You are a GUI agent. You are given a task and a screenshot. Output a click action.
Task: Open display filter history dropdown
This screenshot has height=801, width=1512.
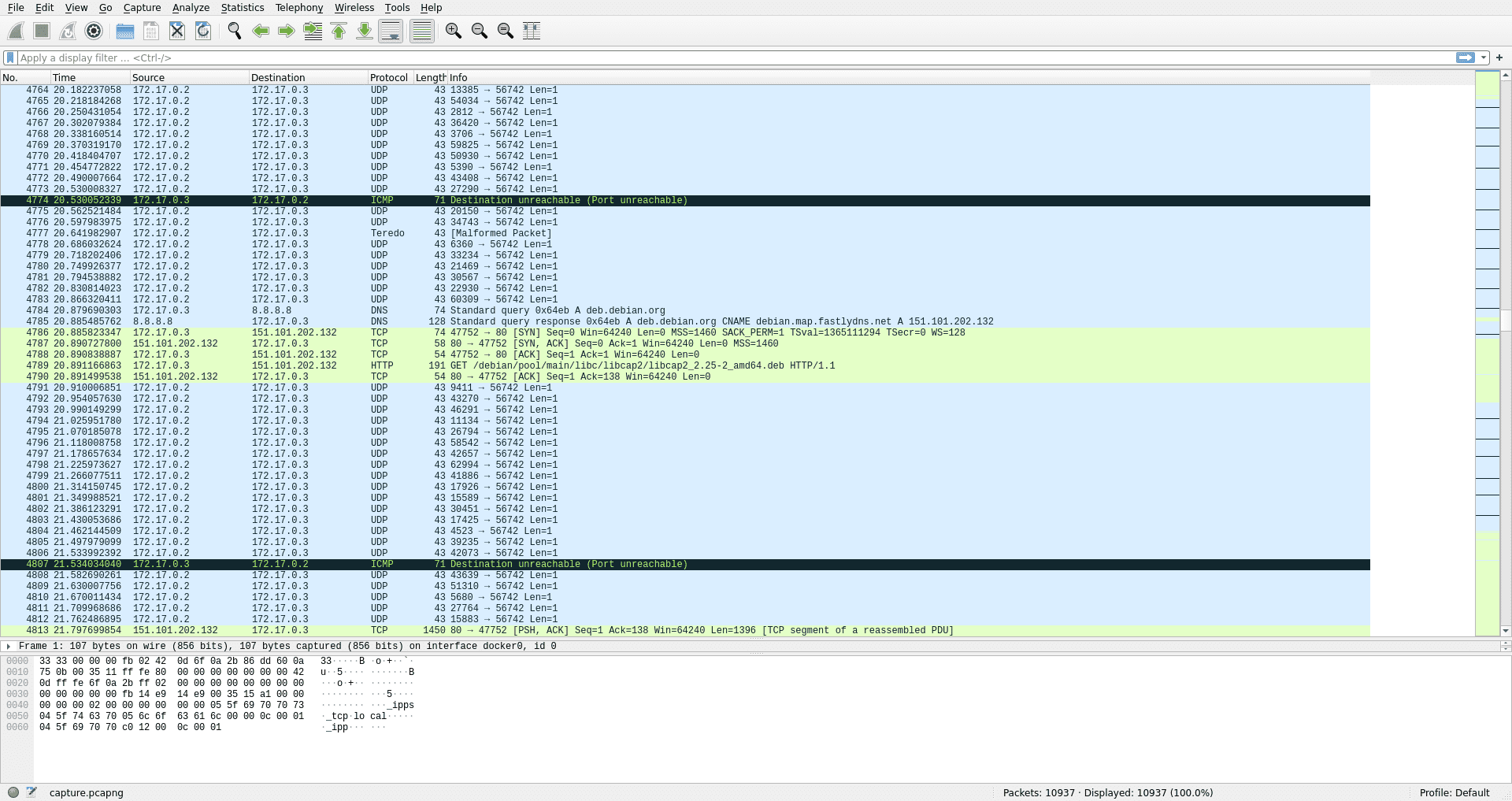[1484, 57]
